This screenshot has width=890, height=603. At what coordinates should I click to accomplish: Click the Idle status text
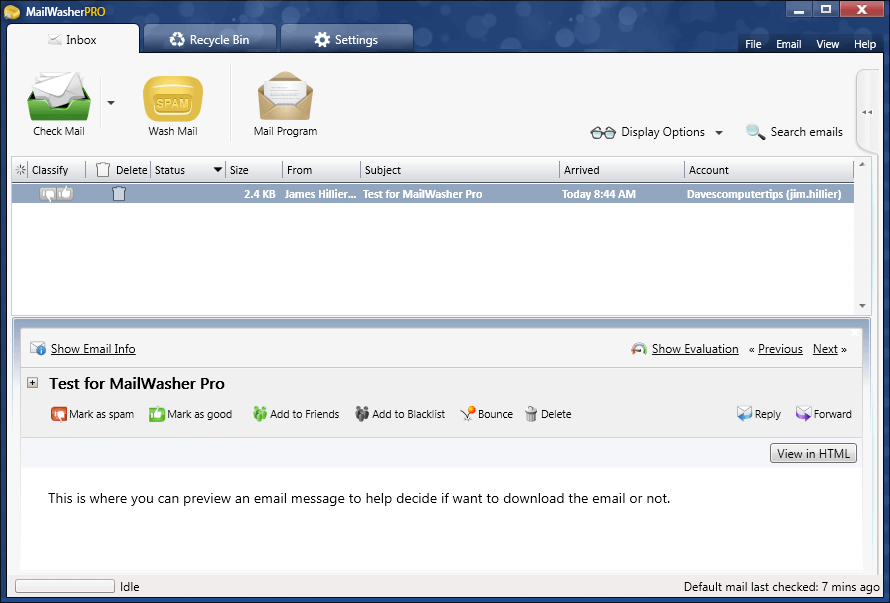tap(129, 587)
